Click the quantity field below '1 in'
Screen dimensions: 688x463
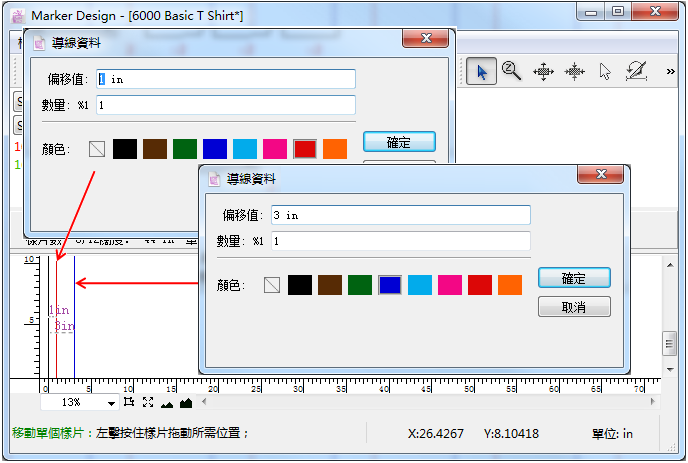coord(226,105)
